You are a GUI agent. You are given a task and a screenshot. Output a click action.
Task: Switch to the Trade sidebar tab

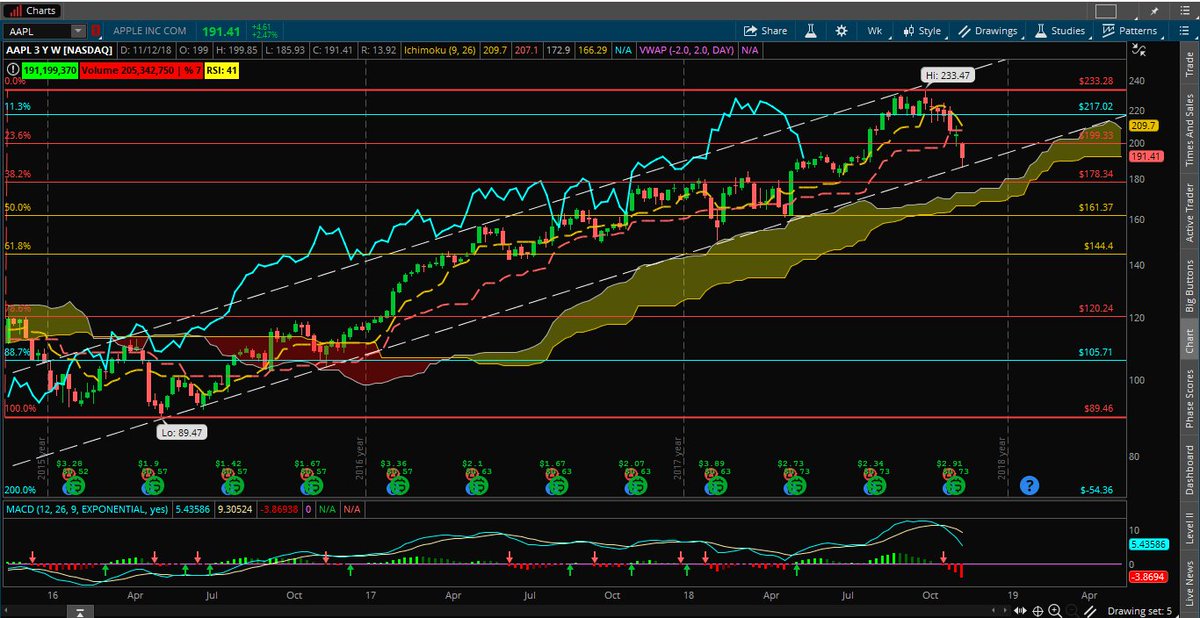(1190, 66)
